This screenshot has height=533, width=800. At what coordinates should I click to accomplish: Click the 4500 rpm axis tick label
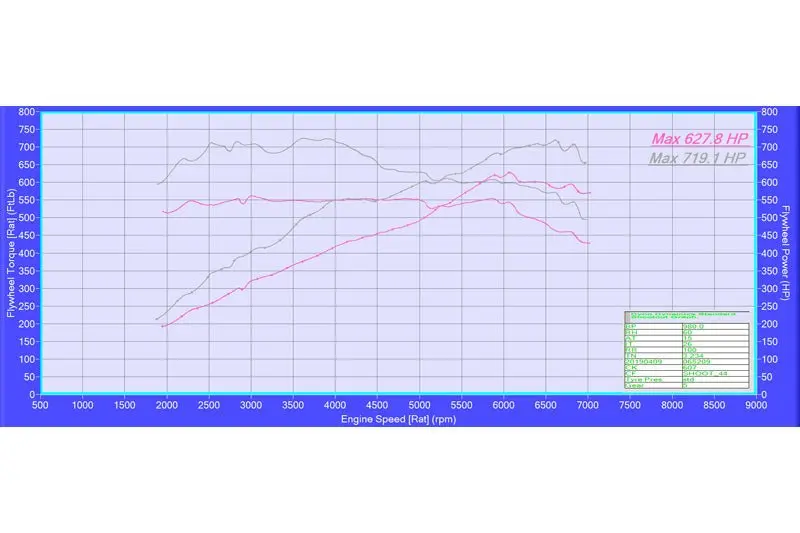pos(377,405)
